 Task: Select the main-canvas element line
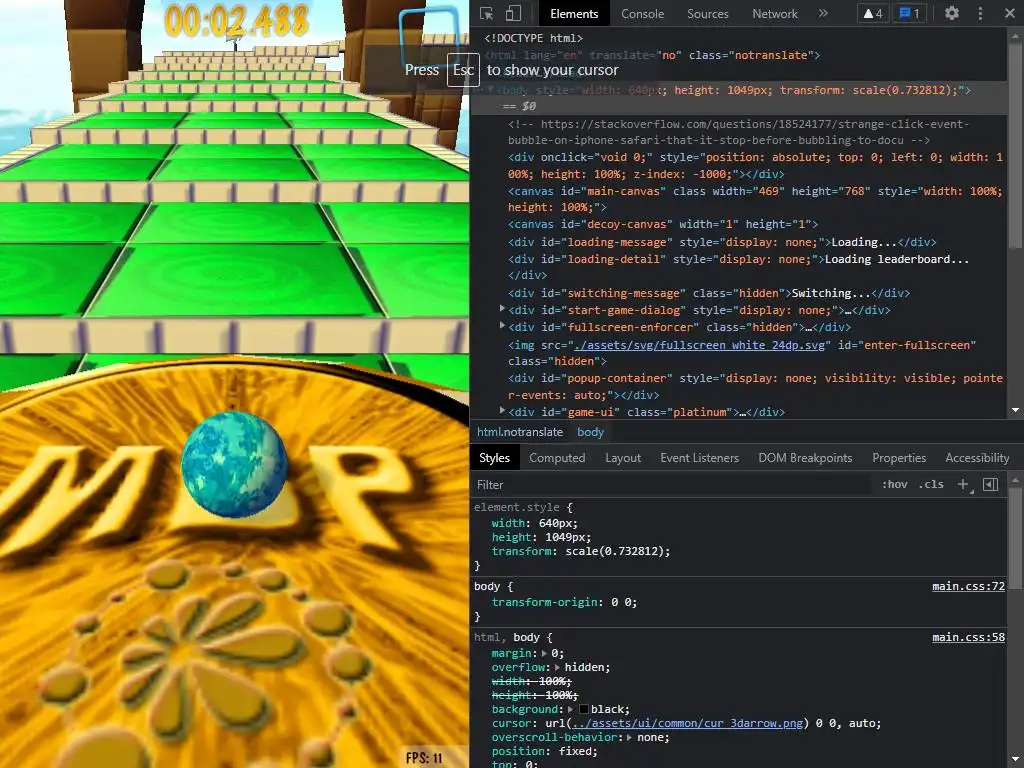click(x=755, y=199)
